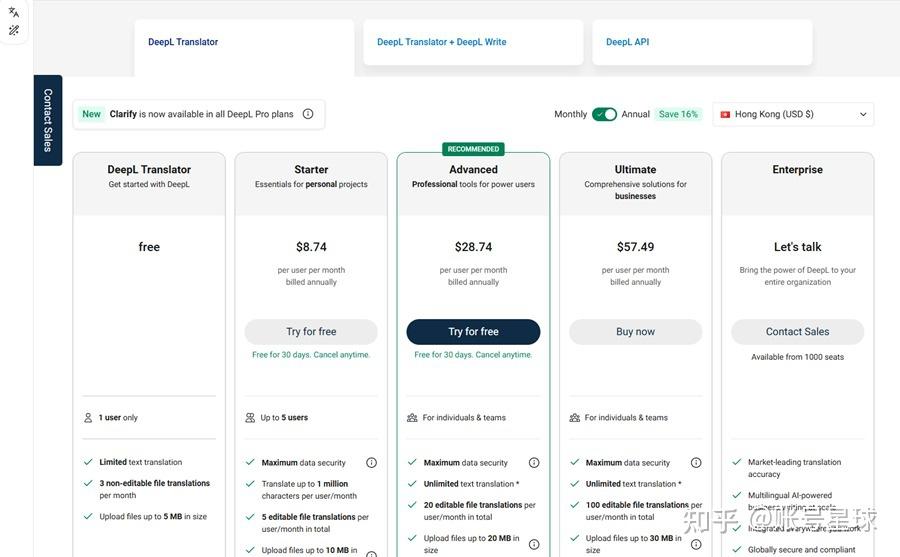Image resolution: width=900 pixels, height=557 pixels.
Task: Open the Hong Kong (USD $) region dropdown
Action: coord(794,114)
